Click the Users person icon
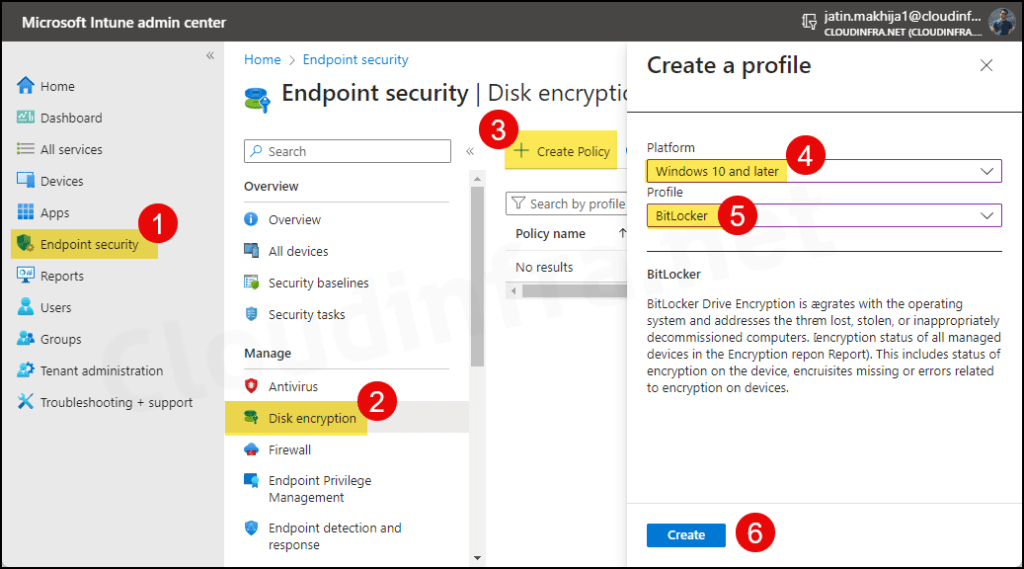This screenshot has width=1024, height=569. pos(25,306)
